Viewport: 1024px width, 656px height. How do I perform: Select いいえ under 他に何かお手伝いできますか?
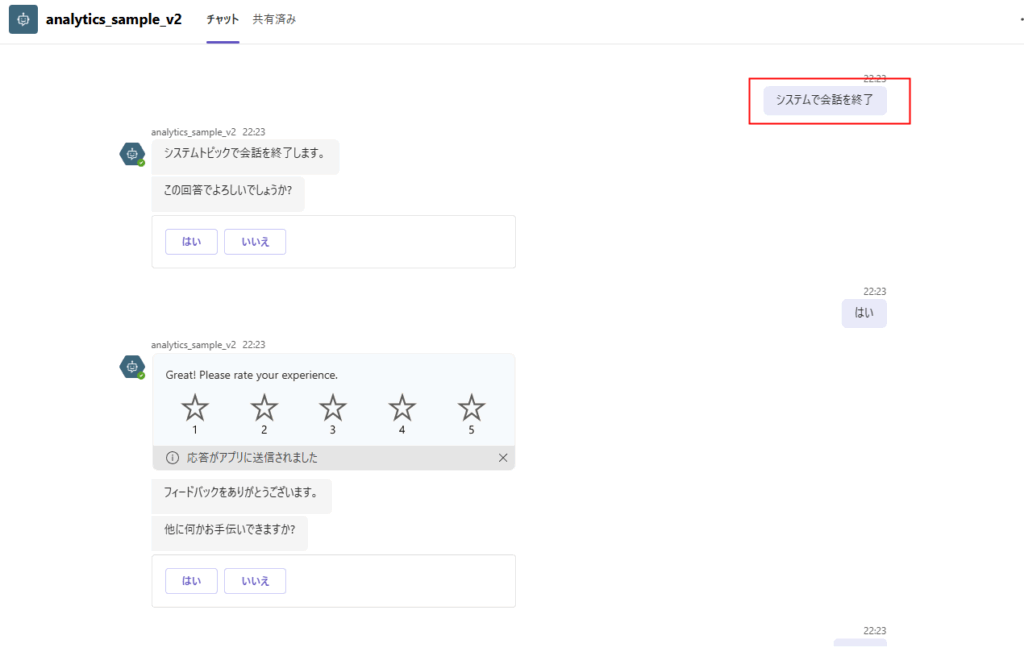click(x=255, y=581)
